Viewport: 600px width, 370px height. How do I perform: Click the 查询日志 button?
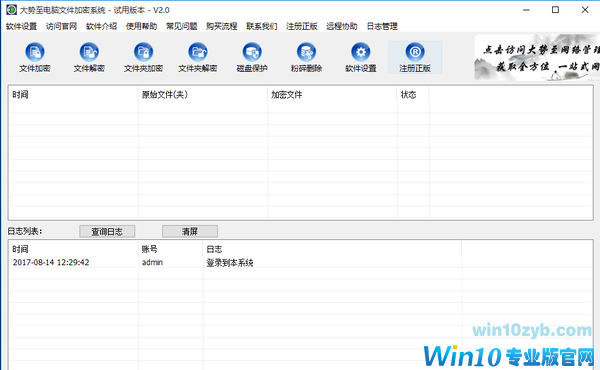(x=107, y=231)
